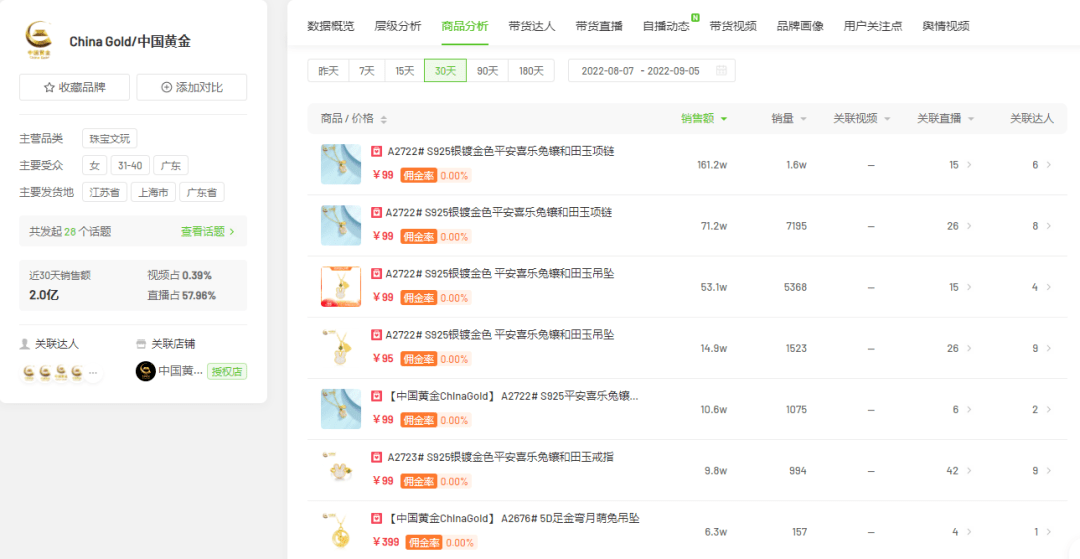Expand 关联直播 15 in first row
Image resolution: width=1080 pixels, height=559 pixels.
tap(960, 165)
